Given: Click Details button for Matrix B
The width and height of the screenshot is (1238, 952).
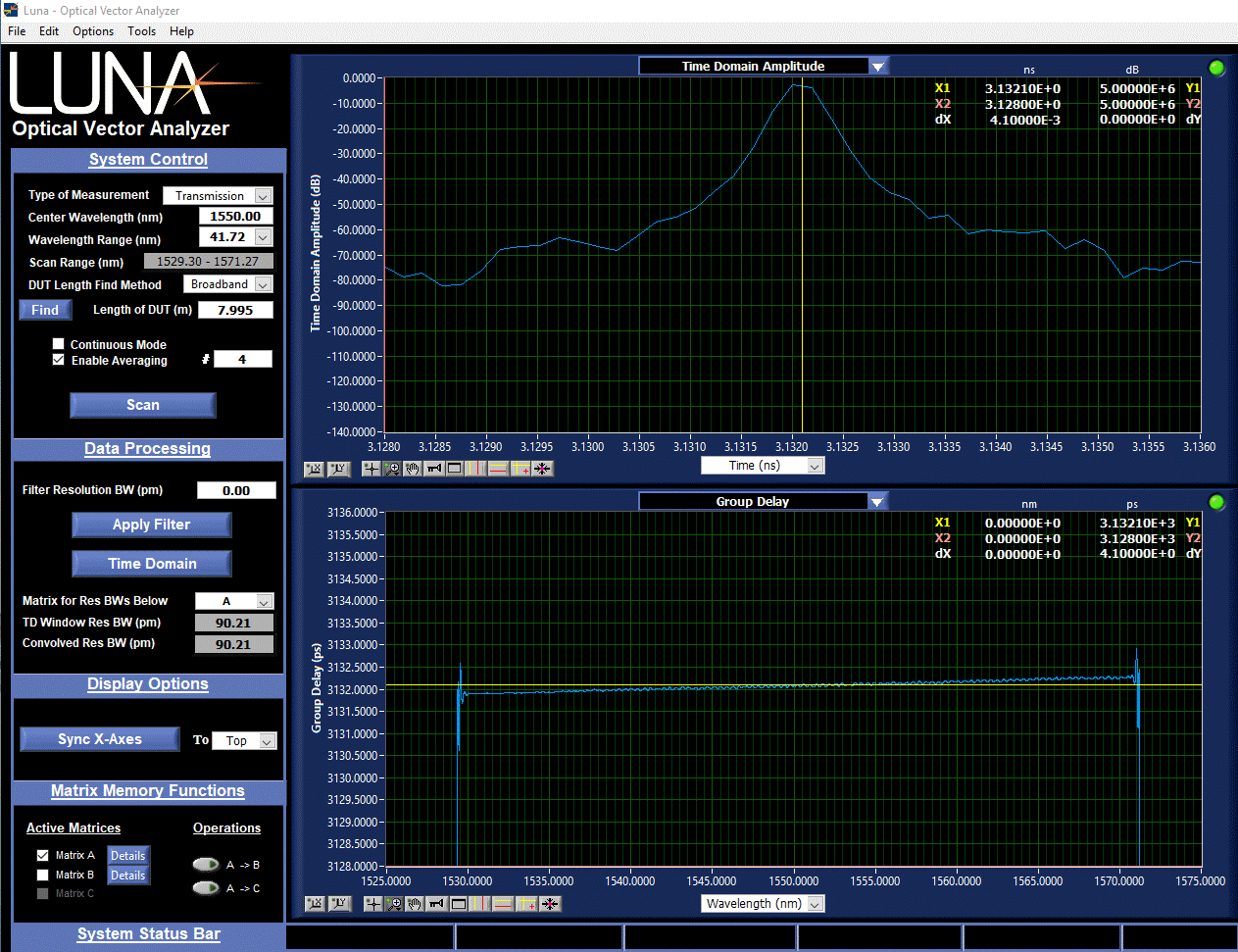Looking at the screenshot, I should click(128, 876).
